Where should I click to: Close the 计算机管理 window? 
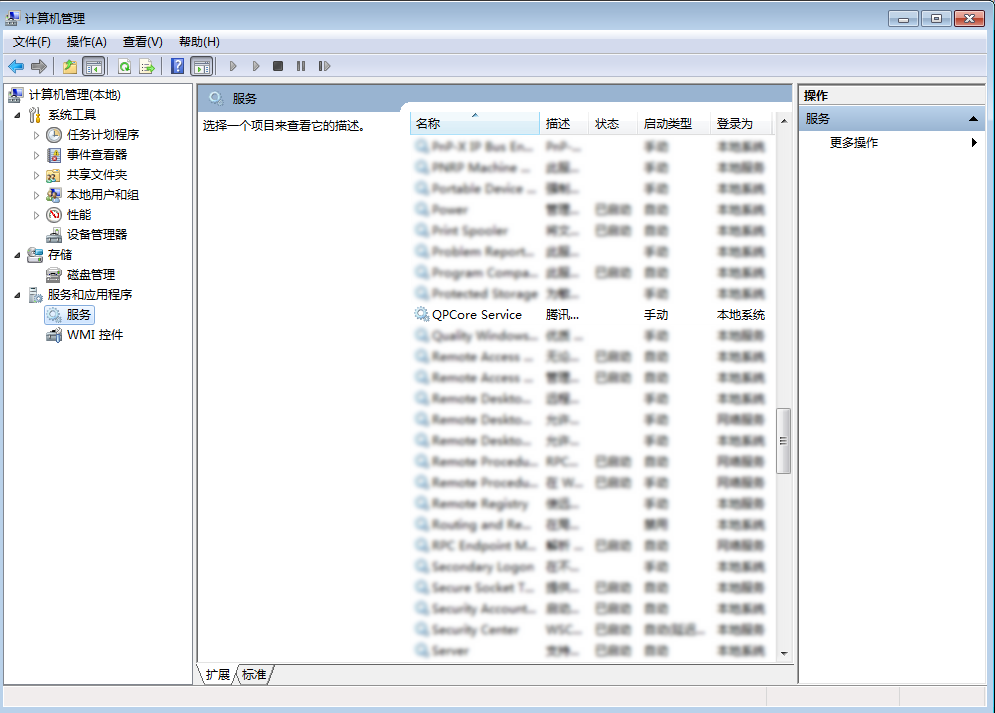point(970,19)
